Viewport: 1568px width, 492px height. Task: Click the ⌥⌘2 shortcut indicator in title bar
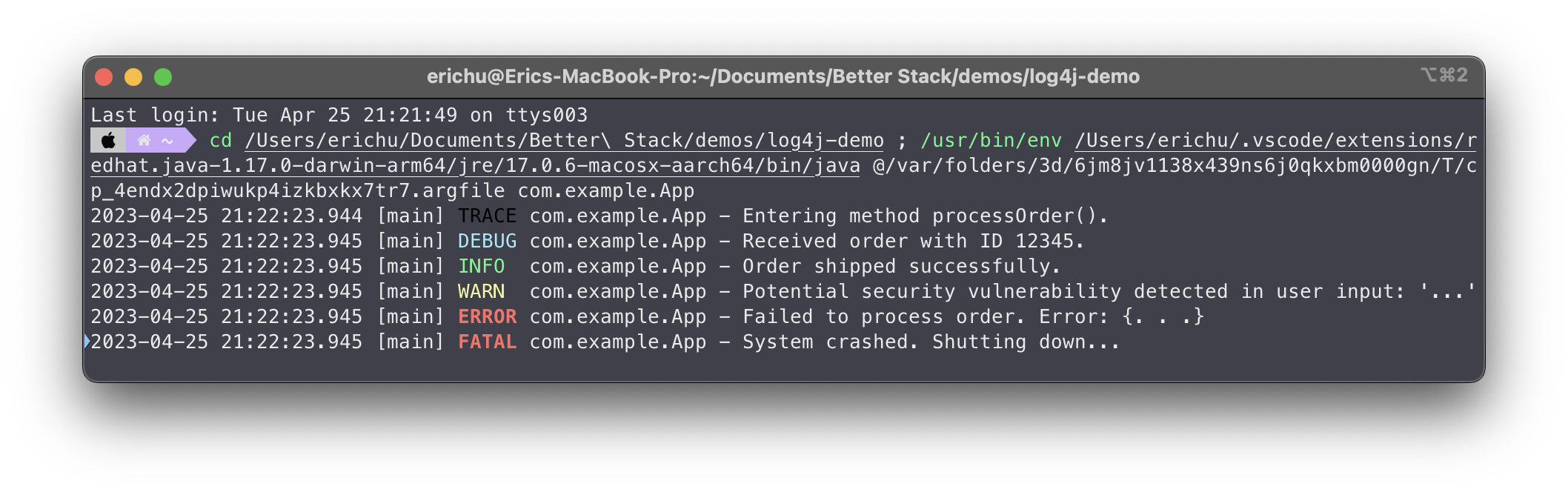coord(1444,76)
